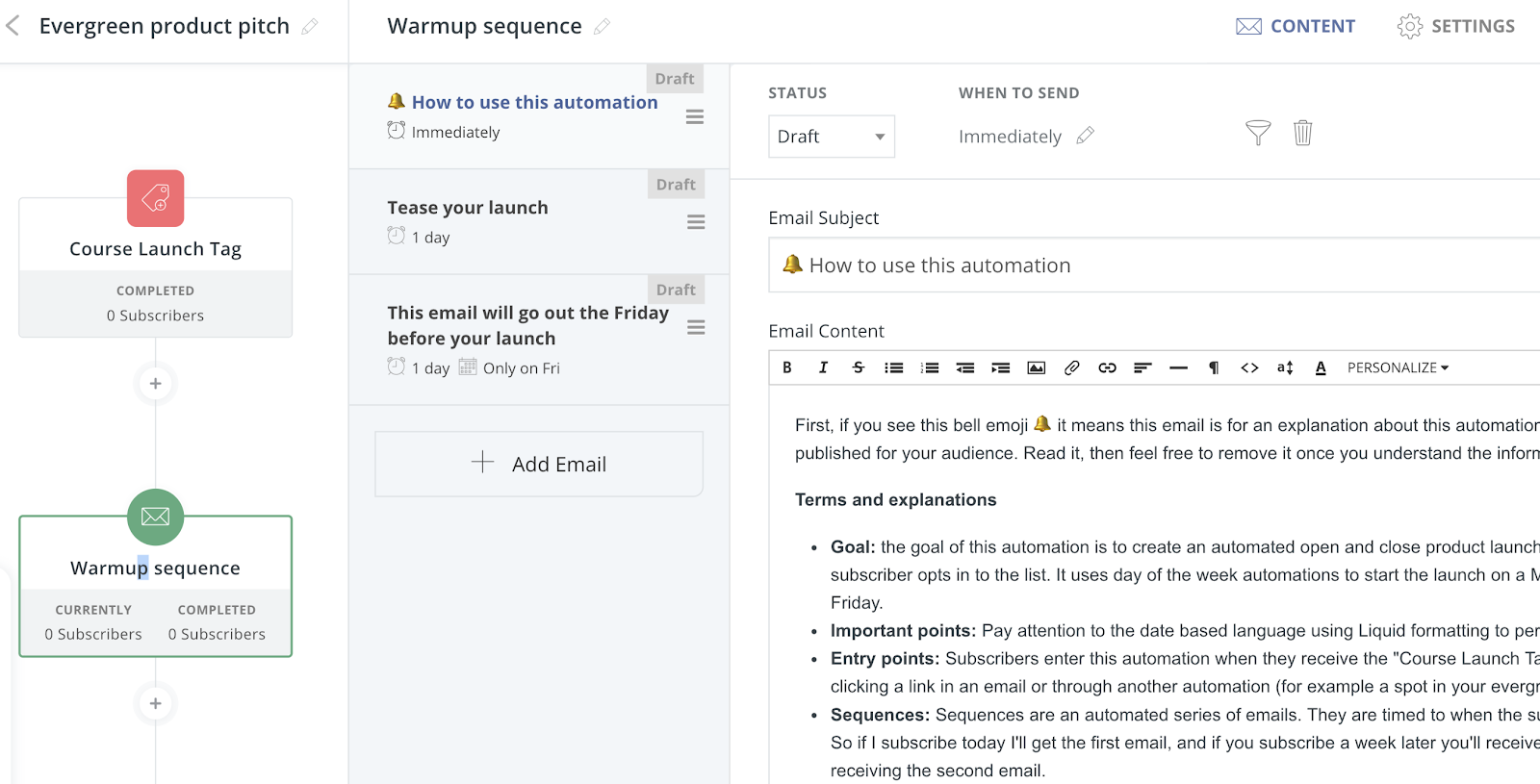
Task: Expand the PERSONALIZE dropdown
Action: point(1398,367)
